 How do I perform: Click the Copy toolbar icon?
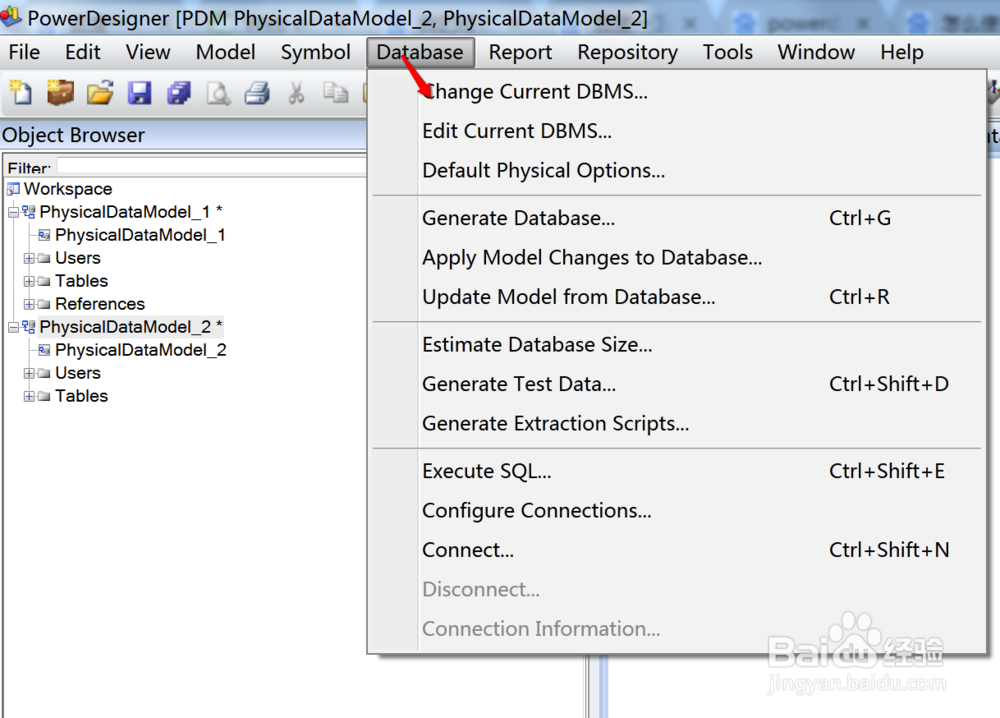(x=335, y=93)
